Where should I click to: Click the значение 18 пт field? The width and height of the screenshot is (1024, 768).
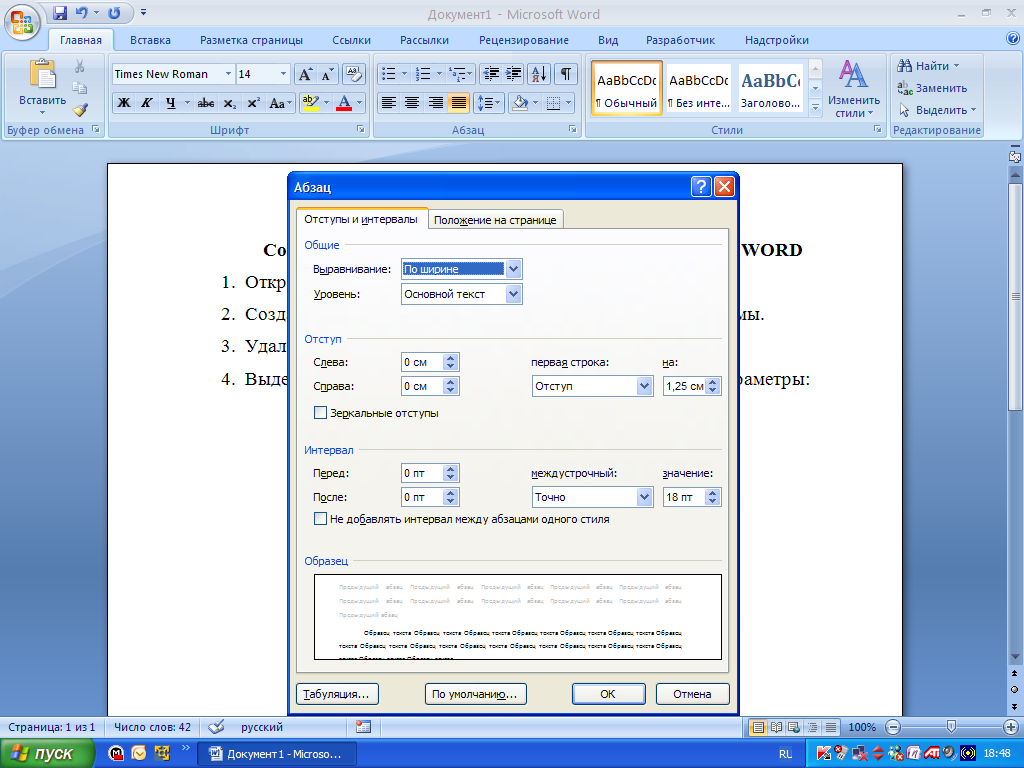coord(684,497)
